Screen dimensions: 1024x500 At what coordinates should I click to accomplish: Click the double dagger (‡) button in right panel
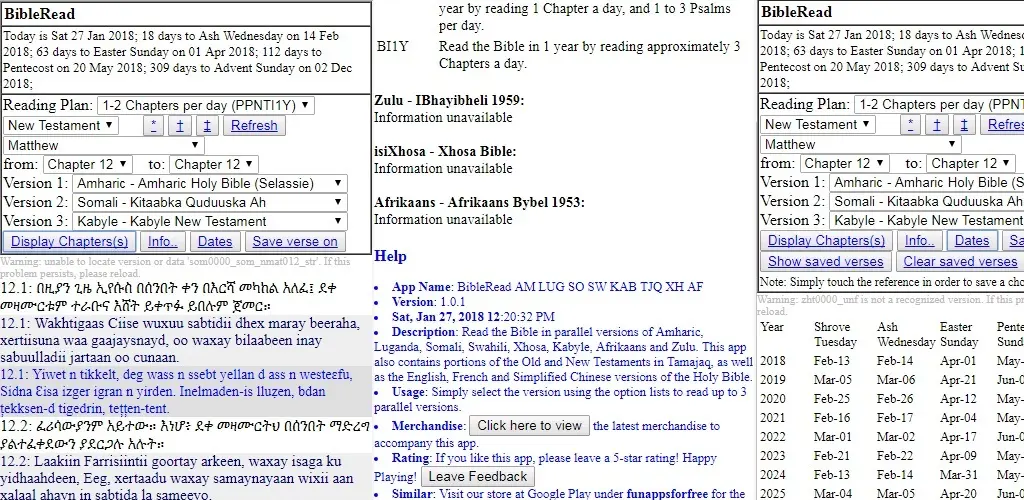pyautogui.click(x=964, y=125)
